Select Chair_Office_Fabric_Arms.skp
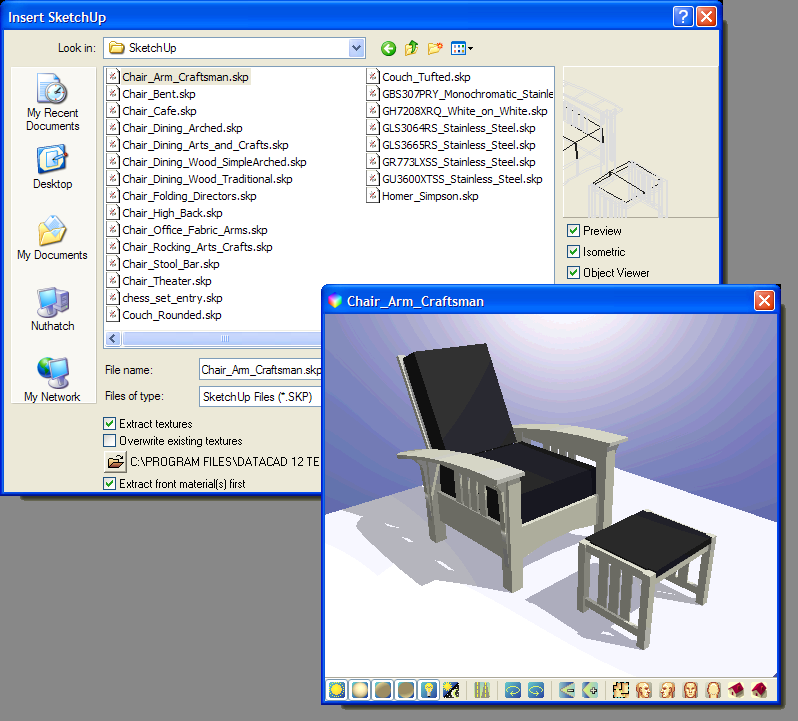The width and height of the screenshot is (798, 721). point(188,230)
